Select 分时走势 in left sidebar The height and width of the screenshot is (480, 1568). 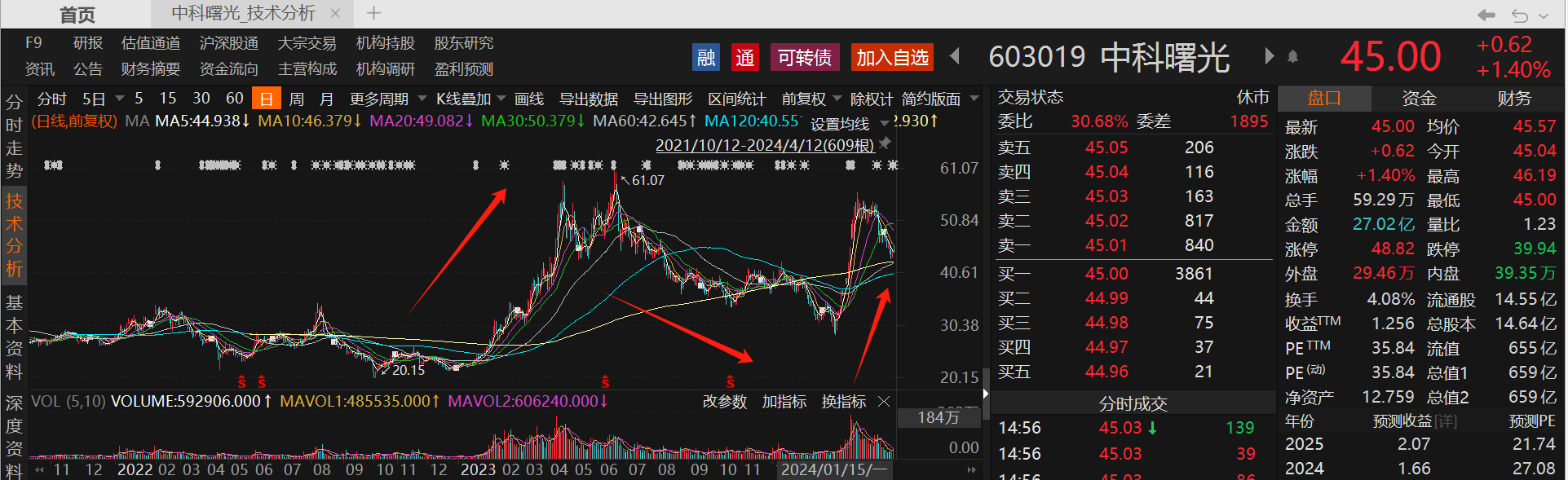coord(14,136)
